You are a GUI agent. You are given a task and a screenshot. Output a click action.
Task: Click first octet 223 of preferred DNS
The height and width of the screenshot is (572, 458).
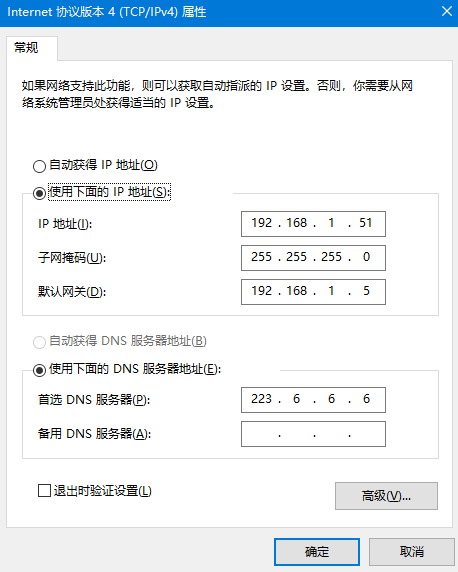(261, 399)
